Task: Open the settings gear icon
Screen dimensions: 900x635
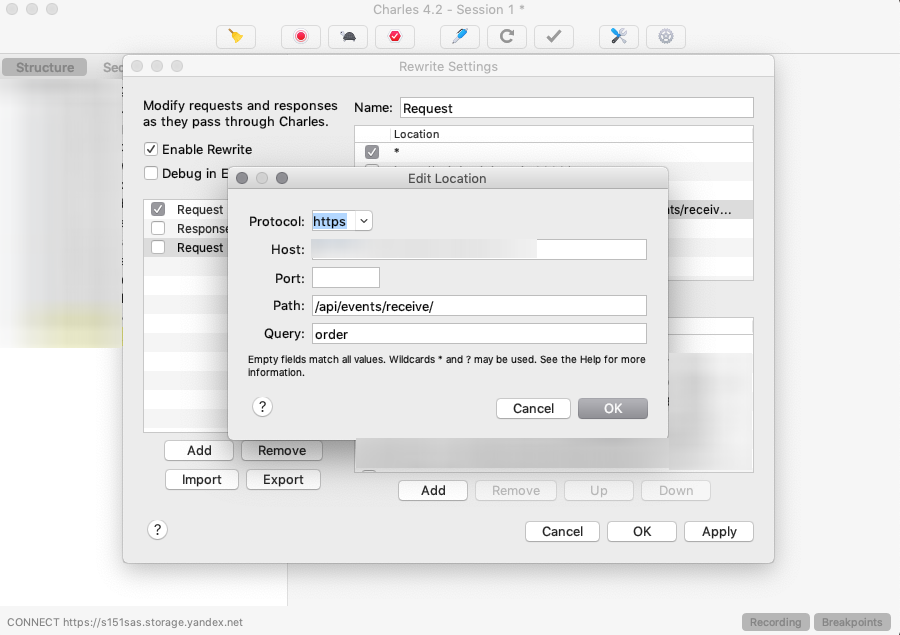Action: point(666,37)
